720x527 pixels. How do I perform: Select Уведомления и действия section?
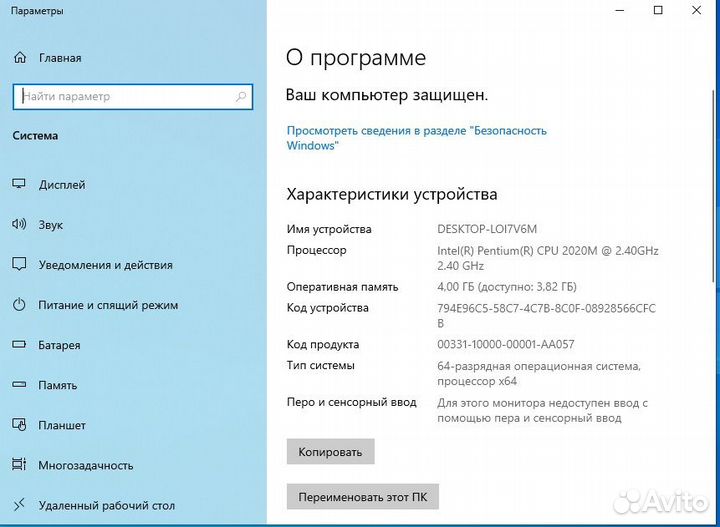pyautogui.click(x=106, y=265)
